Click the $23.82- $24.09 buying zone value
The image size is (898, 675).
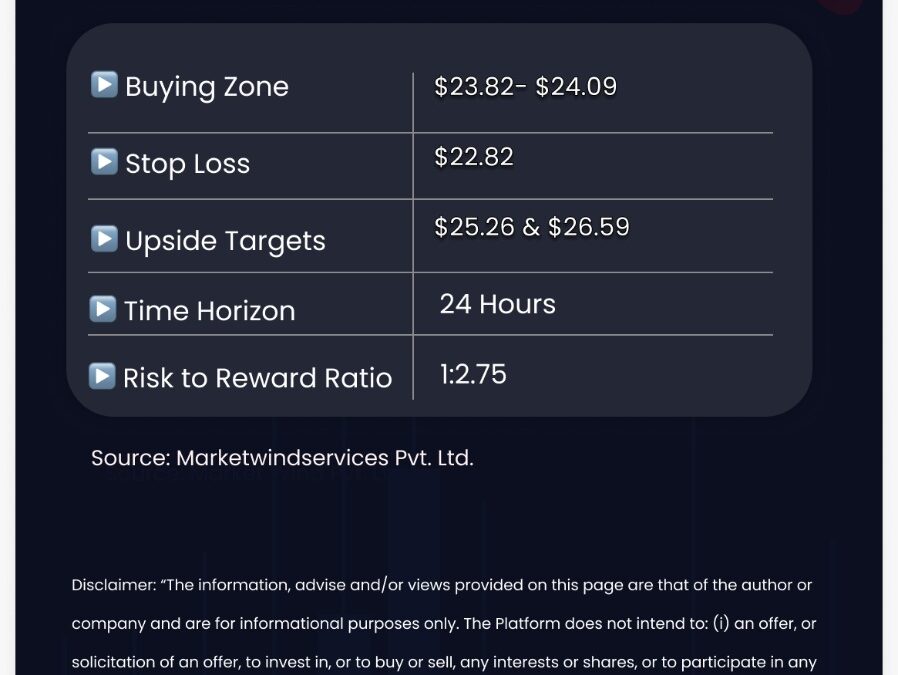526,86
